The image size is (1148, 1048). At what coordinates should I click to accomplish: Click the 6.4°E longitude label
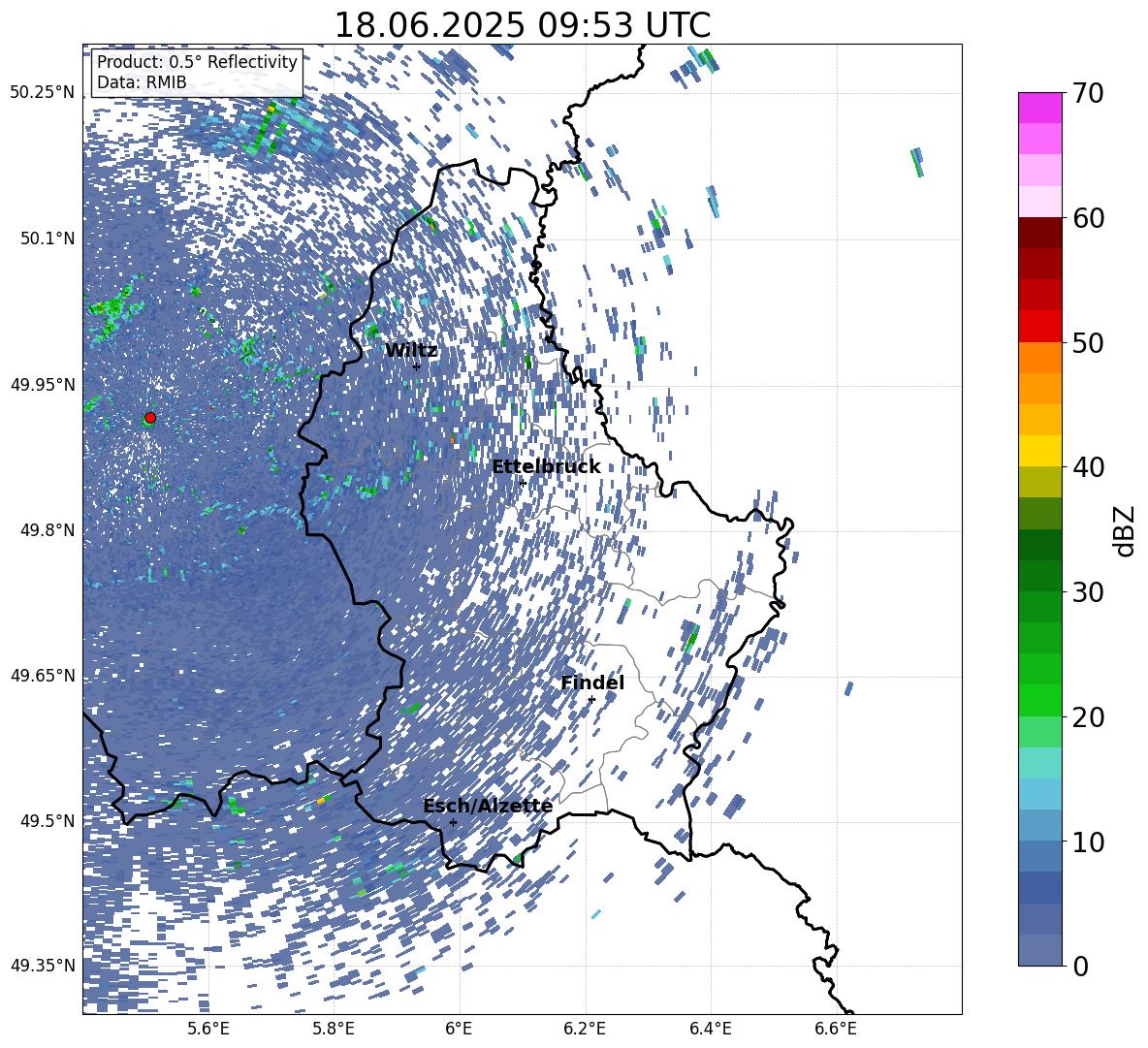[710, 1029]
